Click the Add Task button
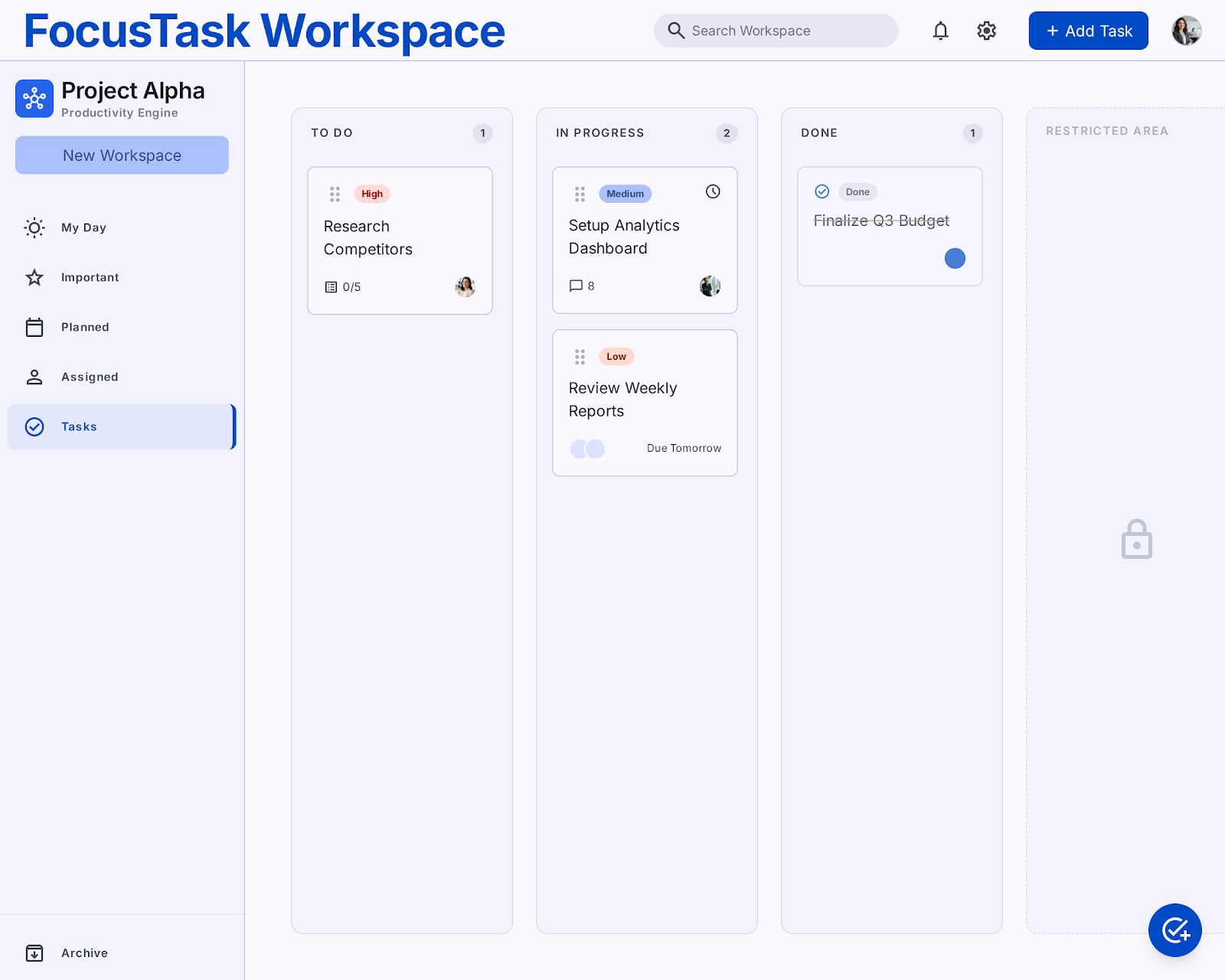Screen dimensions: 1225x980 [1088, 31]
